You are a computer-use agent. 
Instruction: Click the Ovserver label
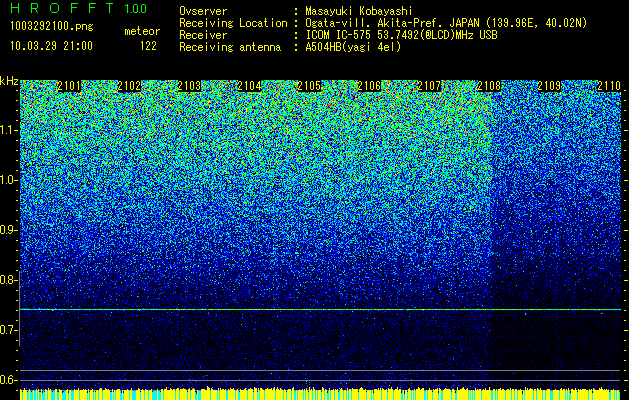203,11
